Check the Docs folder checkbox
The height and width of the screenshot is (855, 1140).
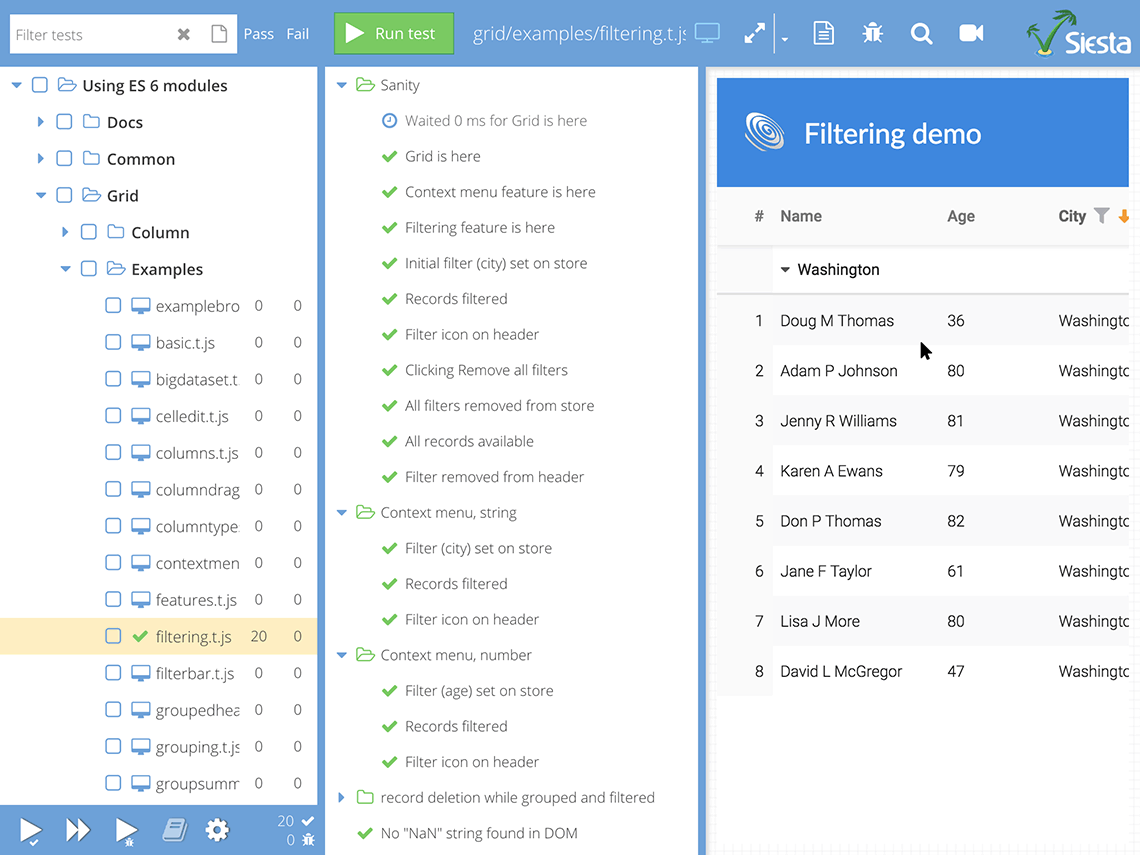click(x=65, y=122)
